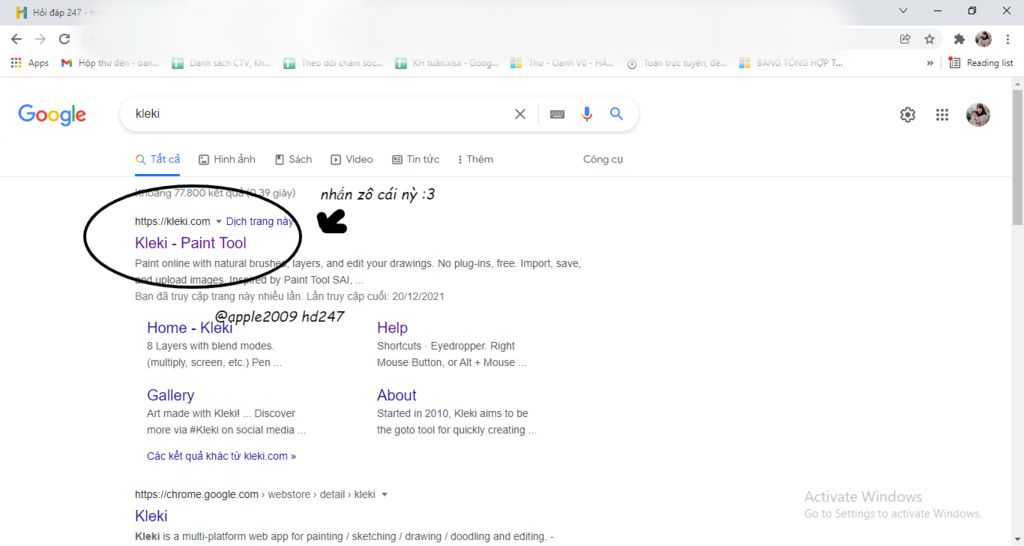Switch to Sách tab
The image size is (1024, 546).
point(293,159)
